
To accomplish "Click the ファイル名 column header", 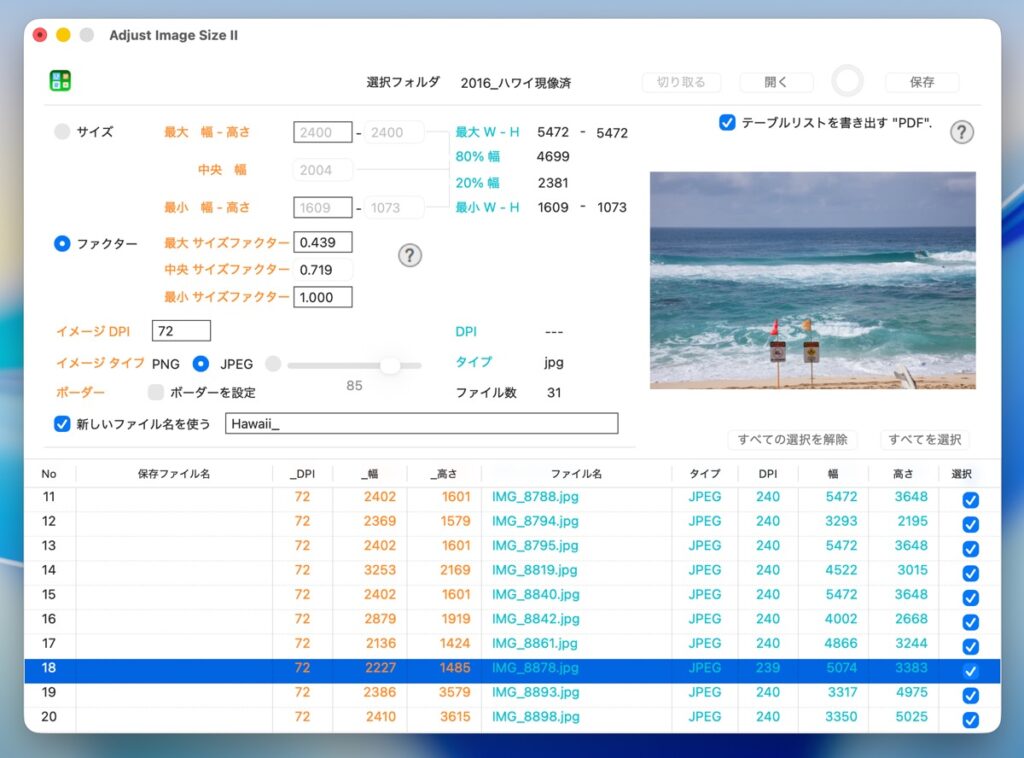I will [x=576, y=474].
